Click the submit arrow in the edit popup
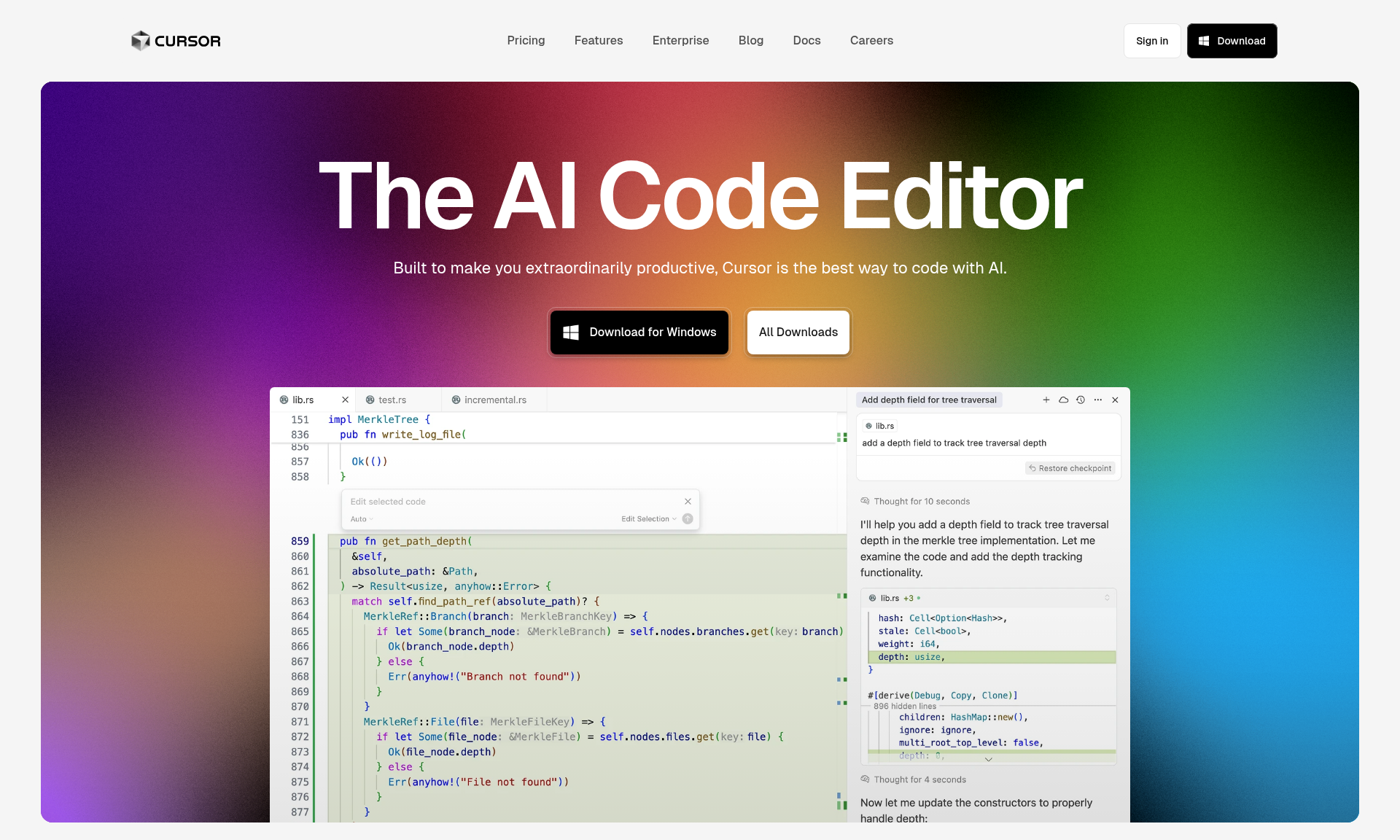The width and height of the screenshot is (1400, 840). click(688, 519)
